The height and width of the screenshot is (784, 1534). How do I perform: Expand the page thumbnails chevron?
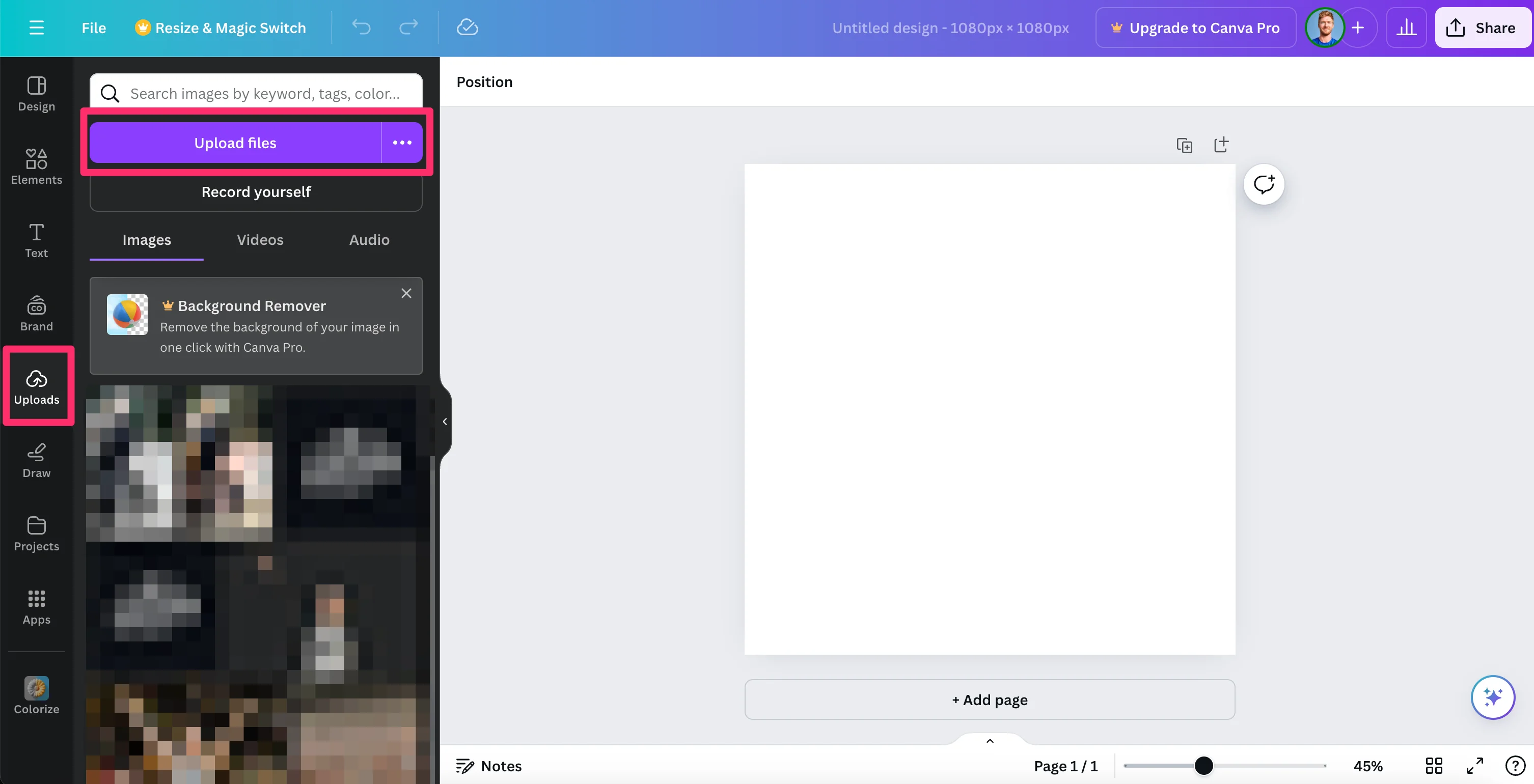[990, 741]
